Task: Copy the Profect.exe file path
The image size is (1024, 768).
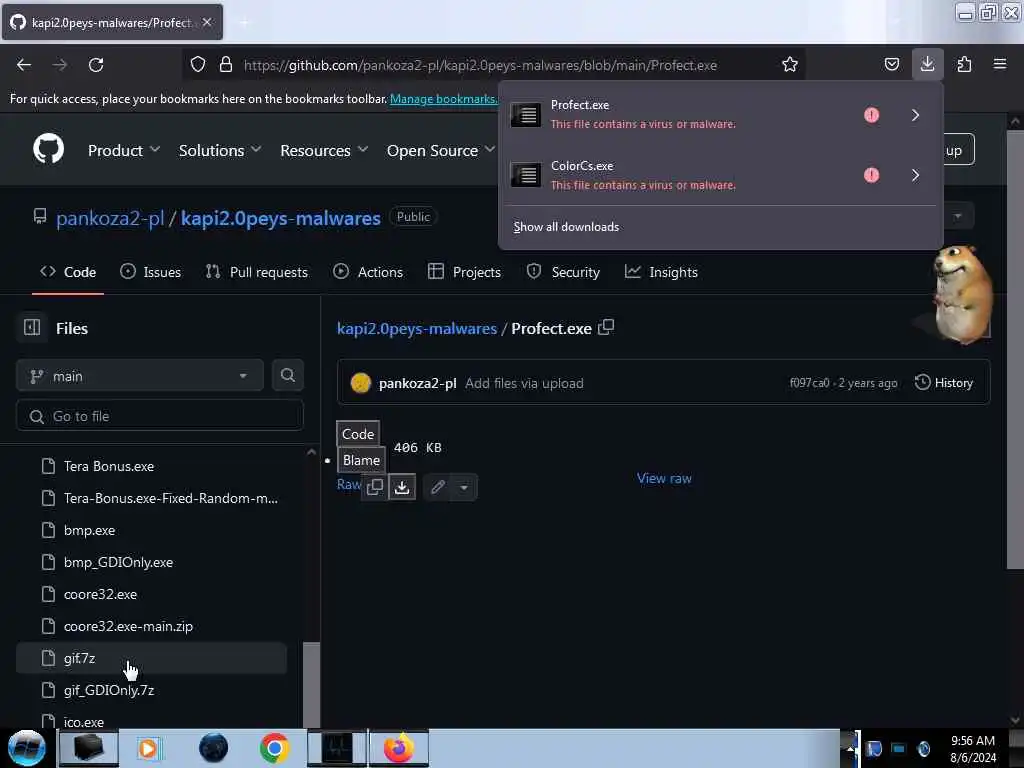Action: click(x=606, y=327)
